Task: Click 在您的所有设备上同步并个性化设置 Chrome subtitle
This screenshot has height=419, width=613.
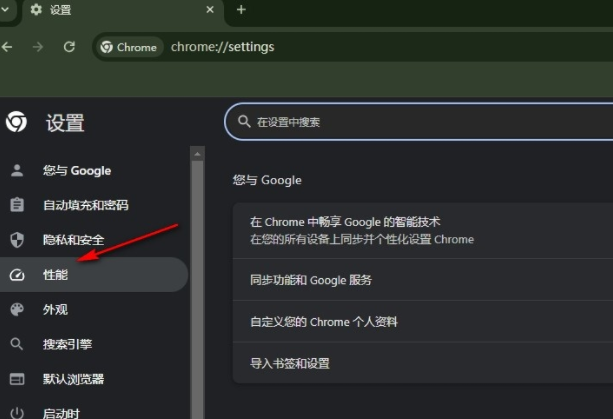Action: 362,239
